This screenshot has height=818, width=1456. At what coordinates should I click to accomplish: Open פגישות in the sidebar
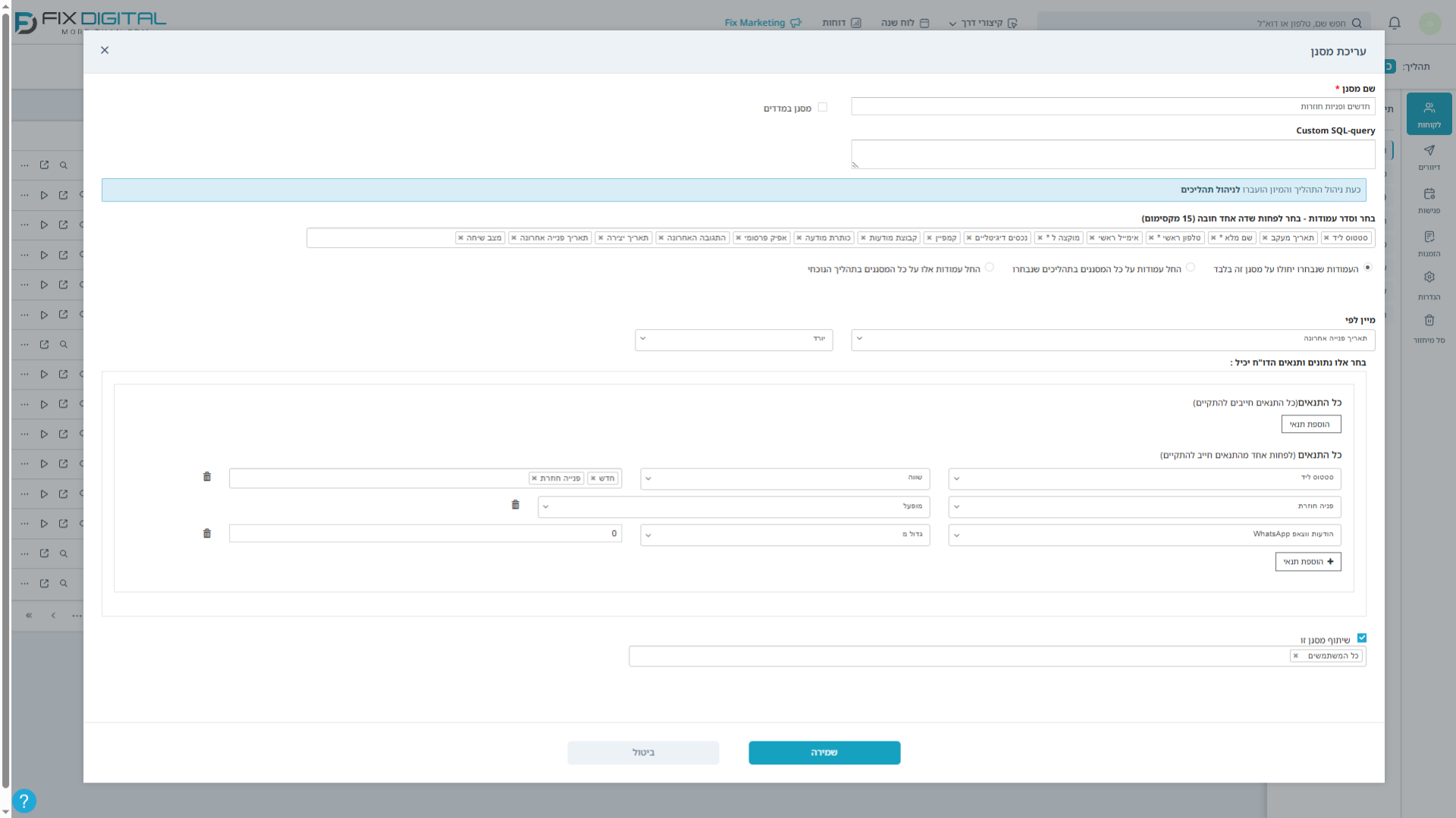[x=1429, y=200]
